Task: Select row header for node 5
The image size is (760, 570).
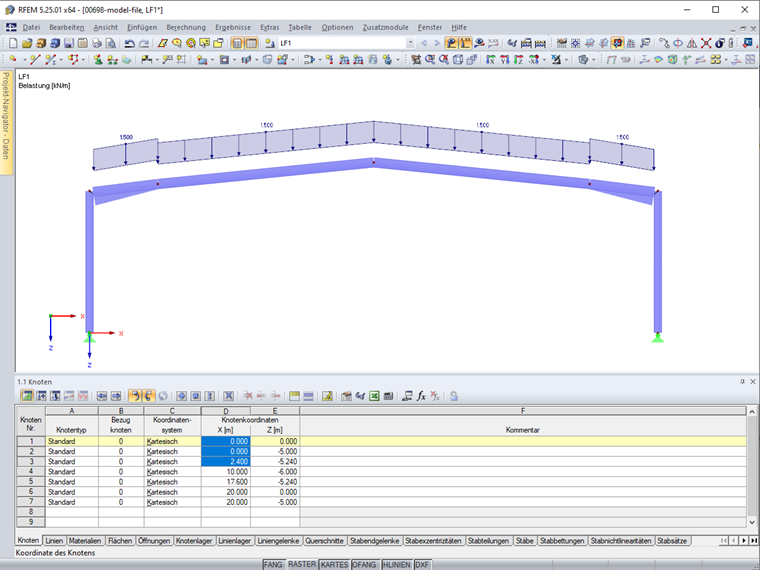Action: pyautogui.click(x=31, y=482)
